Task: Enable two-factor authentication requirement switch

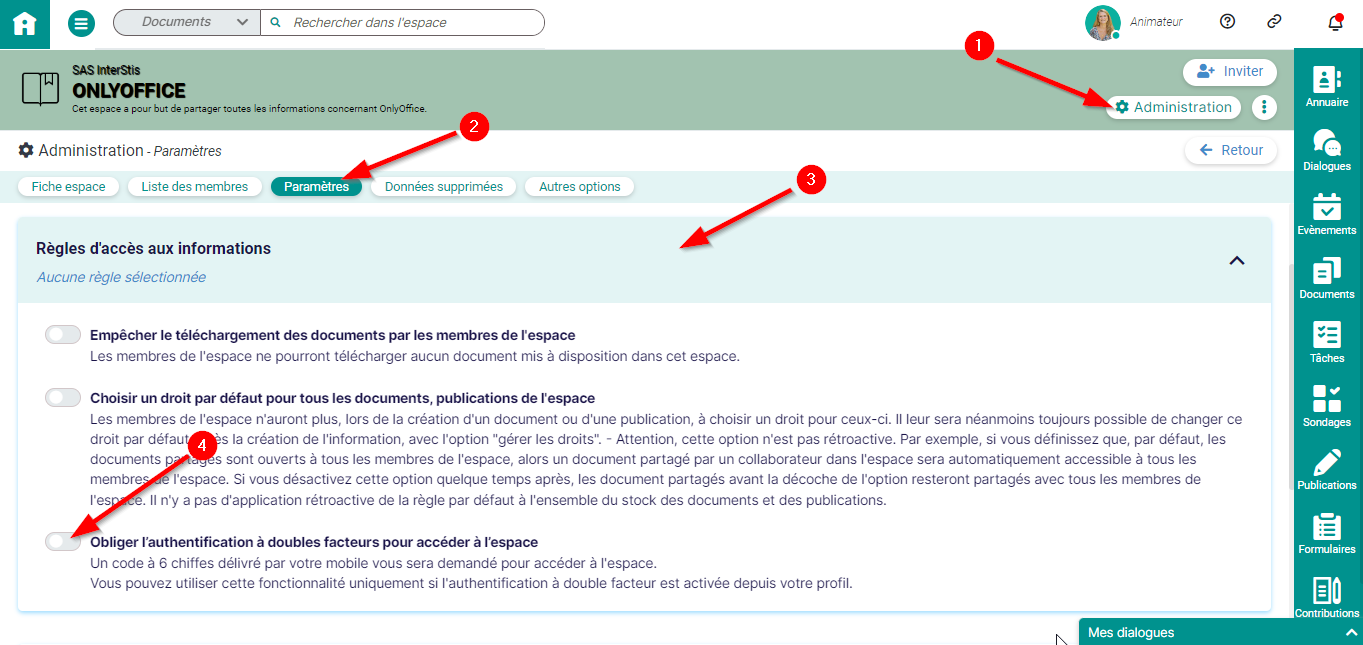Action: (63, 541)
